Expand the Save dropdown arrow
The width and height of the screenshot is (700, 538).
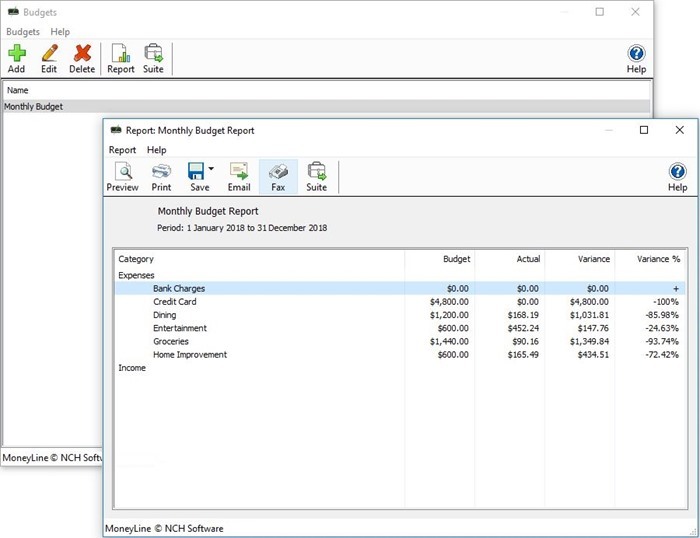[x=211, y=169]
